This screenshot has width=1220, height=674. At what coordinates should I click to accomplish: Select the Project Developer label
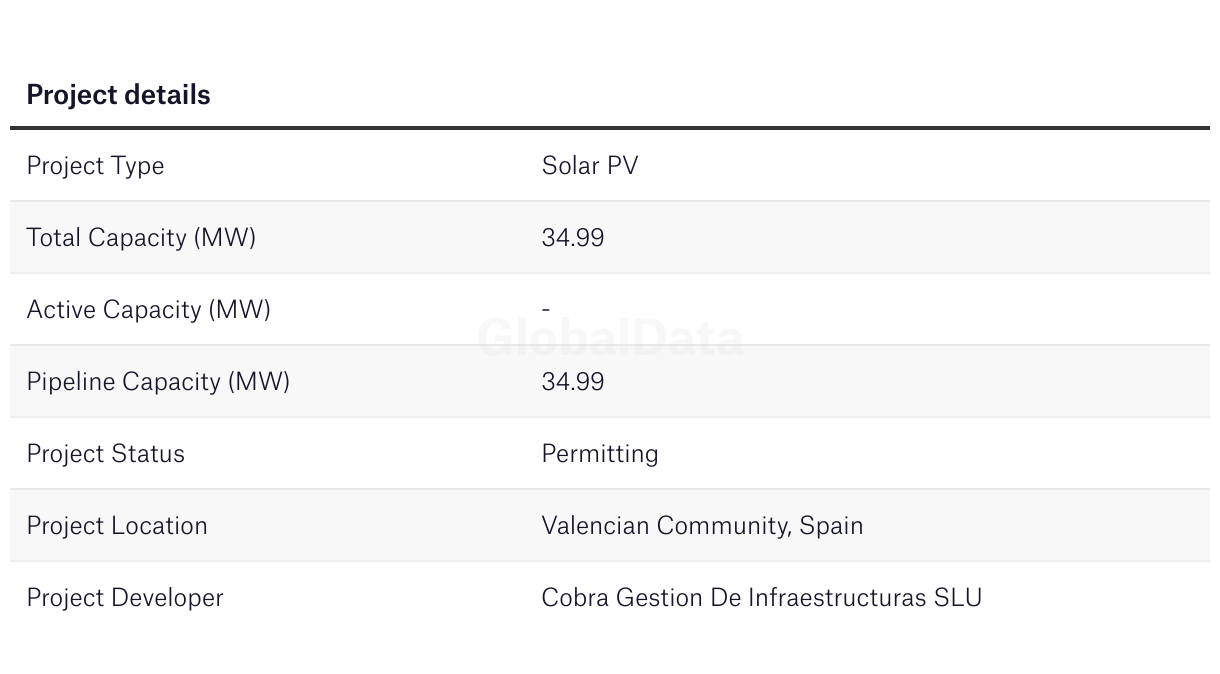[125, 598]
